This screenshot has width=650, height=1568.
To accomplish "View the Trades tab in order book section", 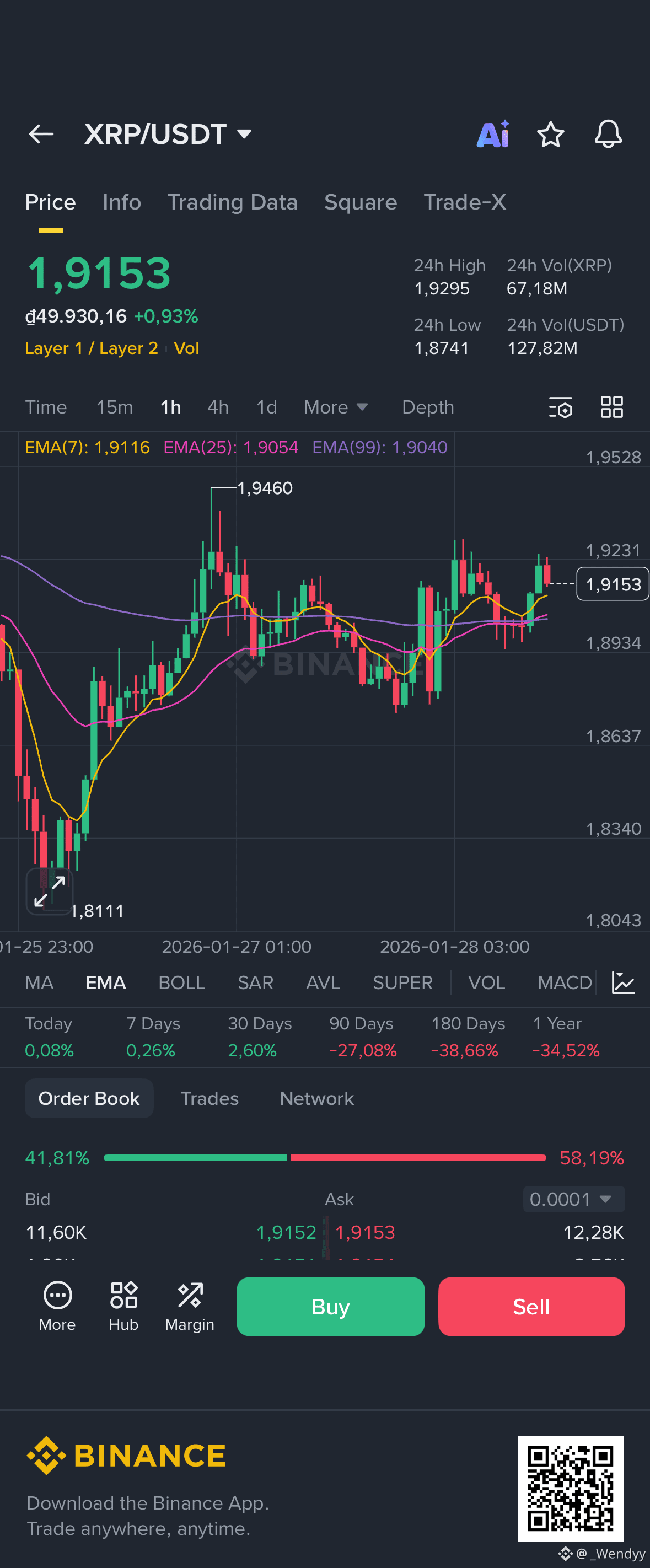I will 209,1098.
